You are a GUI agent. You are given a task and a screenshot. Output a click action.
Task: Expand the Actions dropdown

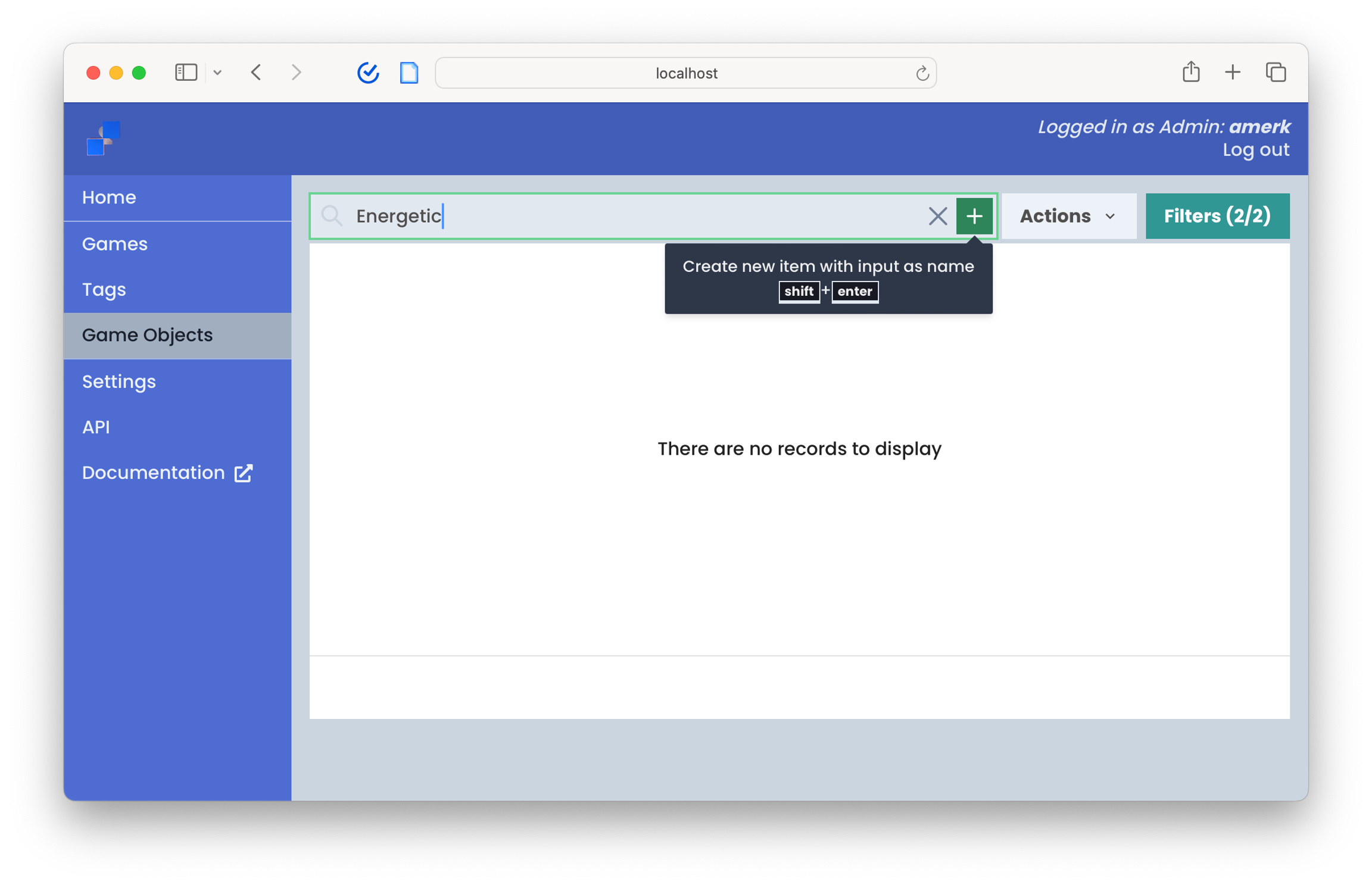[x=1068, y=216]
